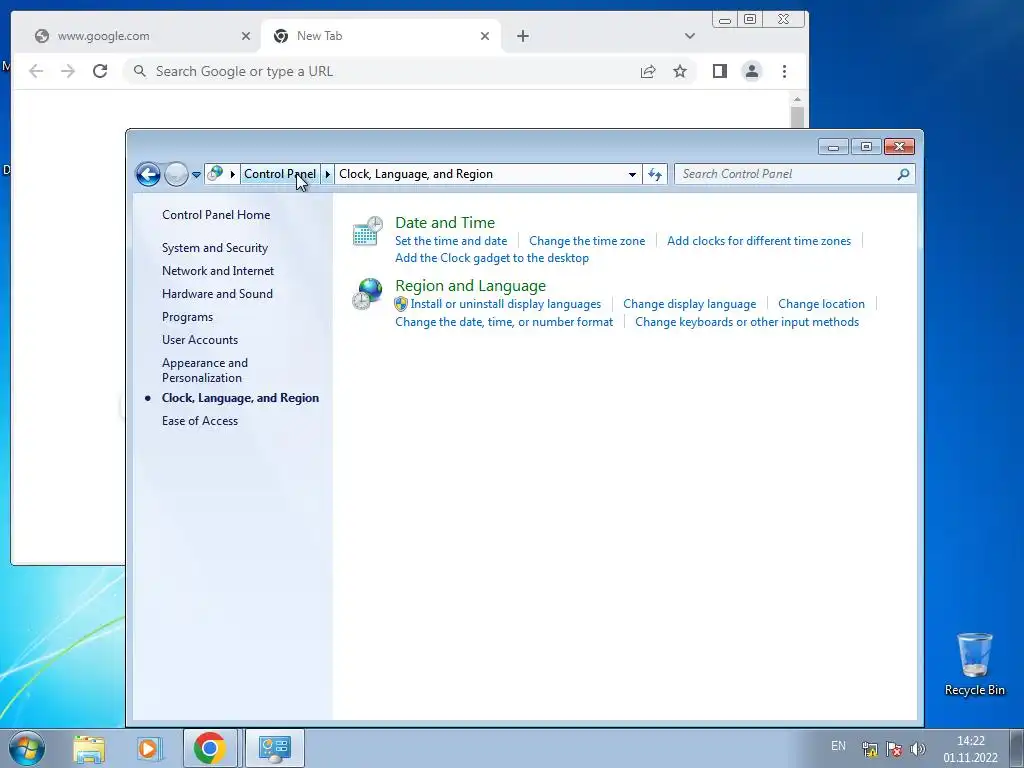The width and height of the screenshot is (1024, 768).
Task: Click Chrome's vertical scrollbar up arrow
Action: [x=797, y=99]
